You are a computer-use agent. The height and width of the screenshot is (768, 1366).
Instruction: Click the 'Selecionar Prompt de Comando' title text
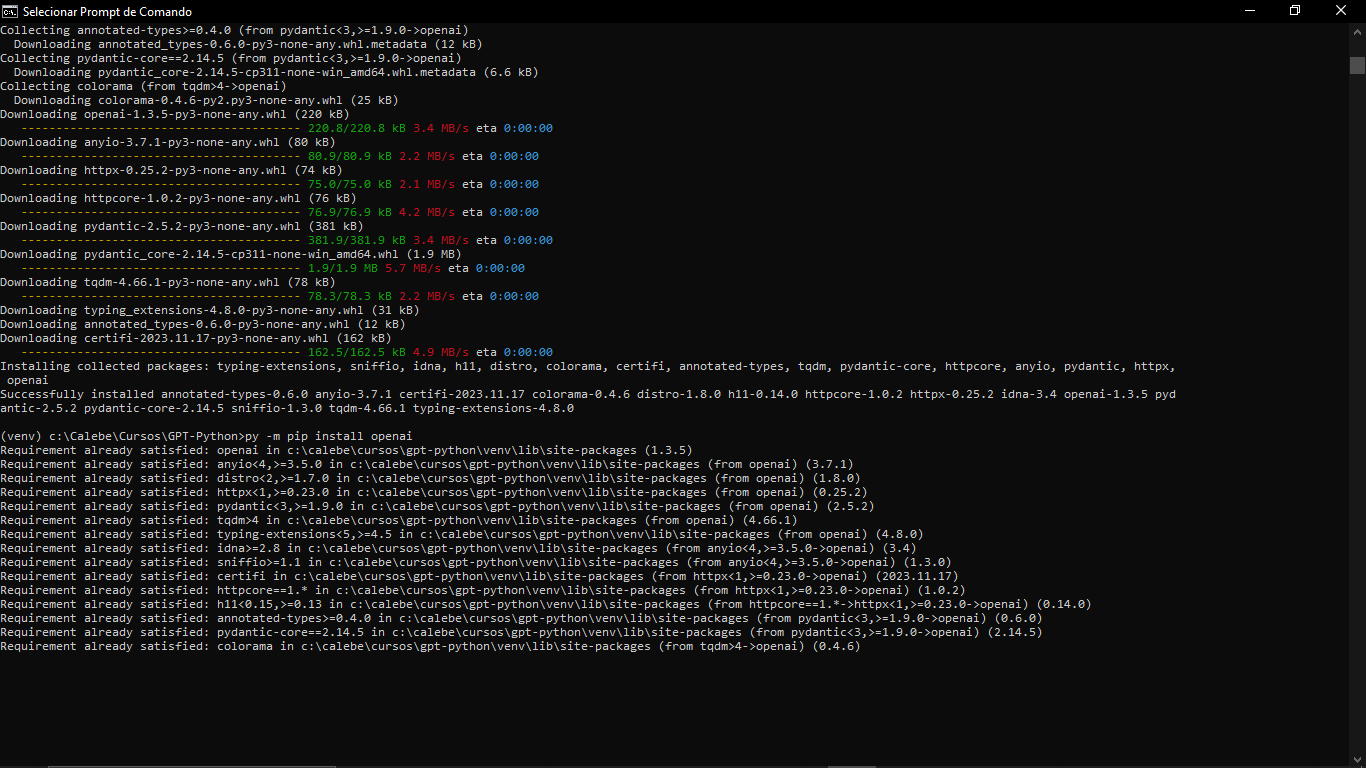pyautogui.click(x=107, y=12)
